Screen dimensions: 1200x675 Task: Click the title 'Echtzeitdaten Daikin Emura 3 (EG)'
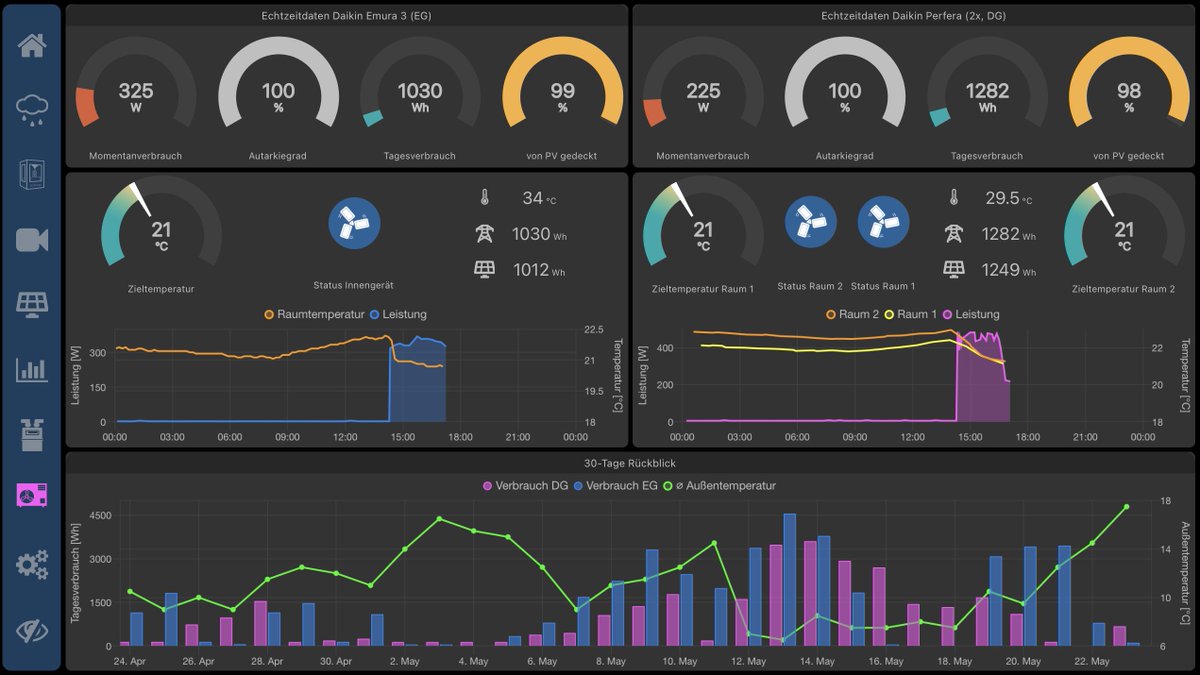click(x=346, y=16)
